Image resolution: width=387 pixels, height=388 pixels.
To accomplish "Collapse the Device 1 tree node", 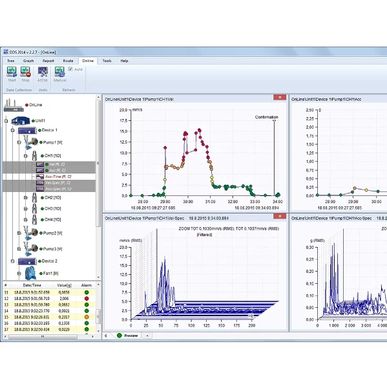I will click(13, 130).
